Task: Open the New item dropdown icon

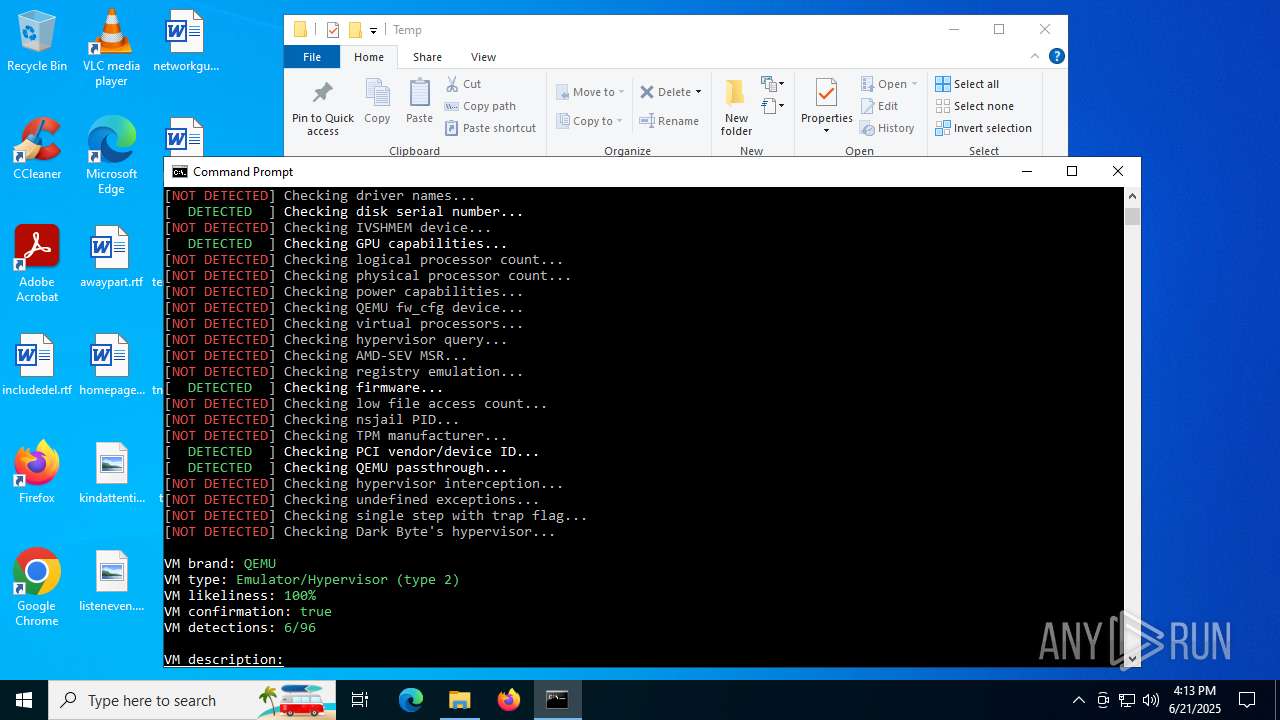Action: pyautogui.click(x=772, y=84)
